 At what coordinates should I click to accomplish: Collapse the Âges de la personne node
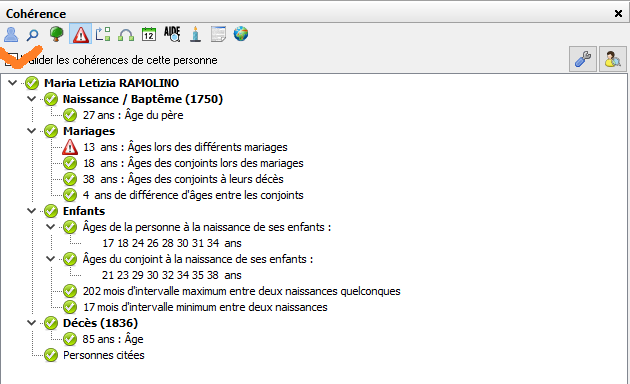point(50,227)
